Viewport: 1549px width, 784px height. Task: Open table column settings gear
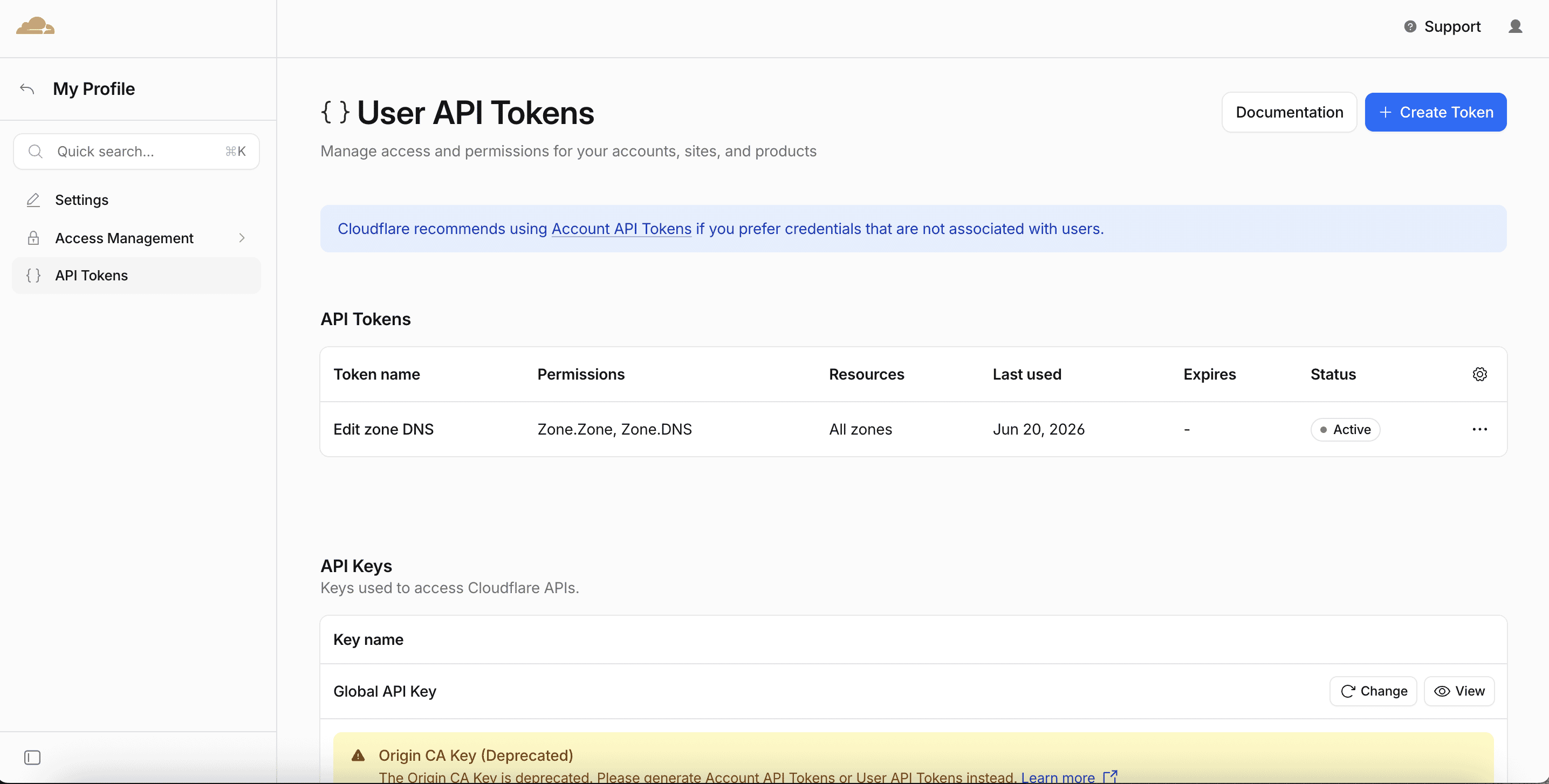[1479, 374]
